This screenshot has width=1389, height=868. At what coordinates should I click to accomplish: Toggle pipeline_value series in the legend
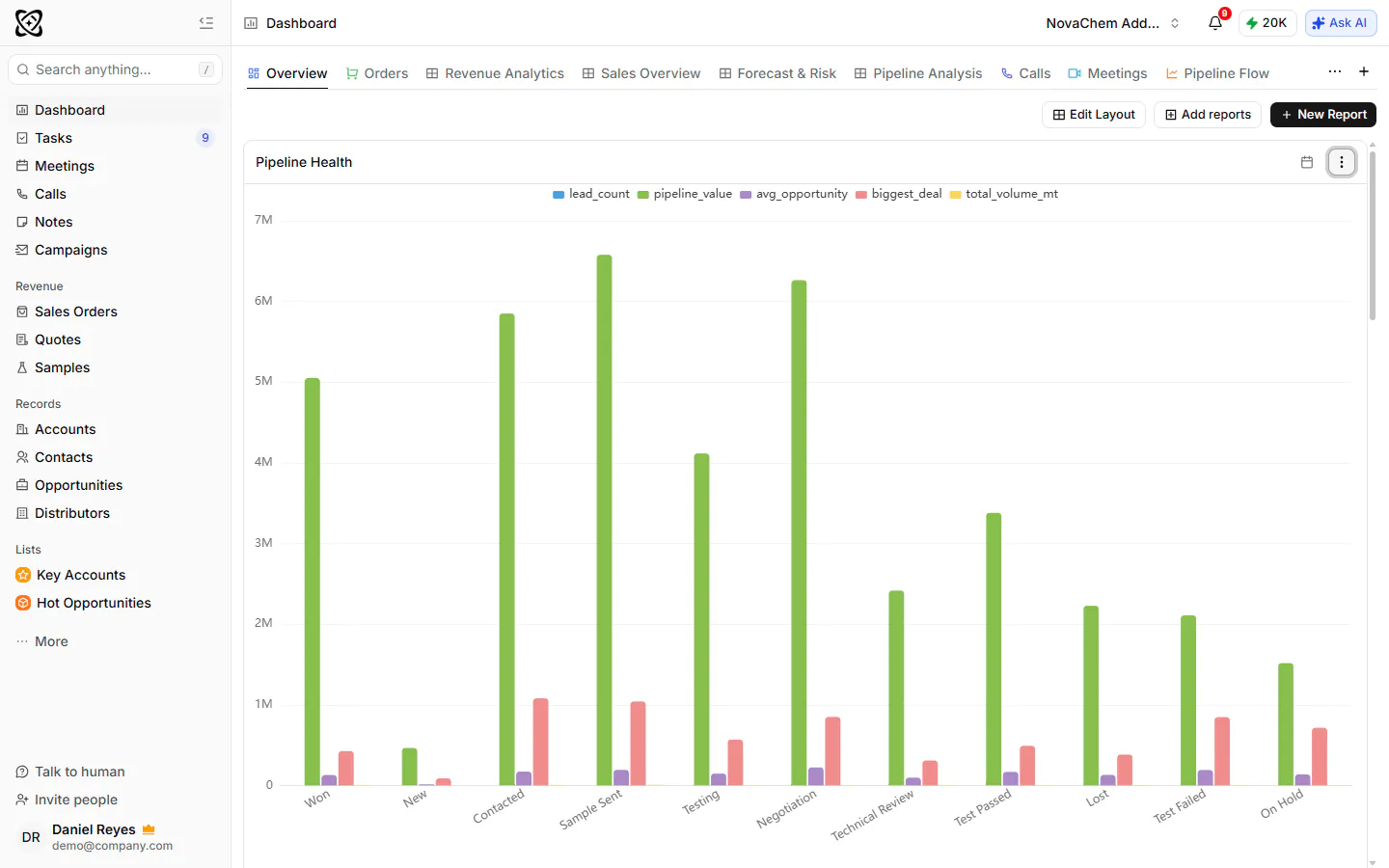(685, 194)
